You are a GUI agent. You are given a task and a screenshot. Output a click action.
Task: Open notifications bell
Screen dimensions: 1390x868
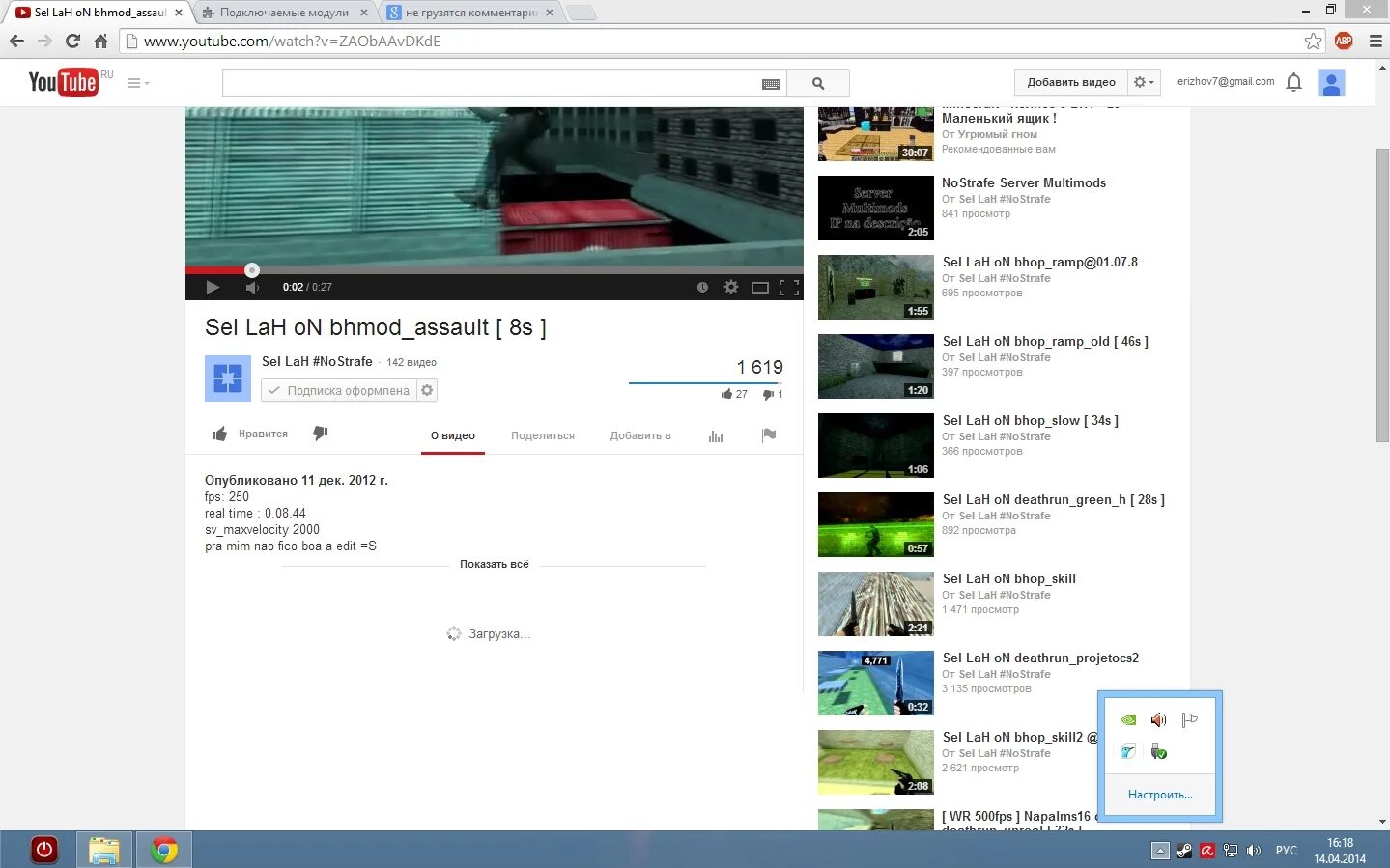(x=1294, y=82)
